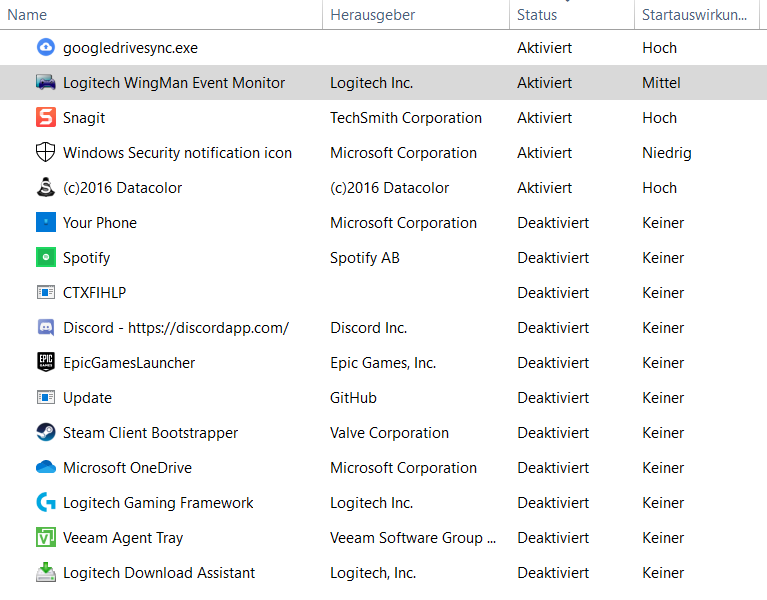
Task: Click the Logitech WingMan Event Monitor icon
Action: (45, 82)
